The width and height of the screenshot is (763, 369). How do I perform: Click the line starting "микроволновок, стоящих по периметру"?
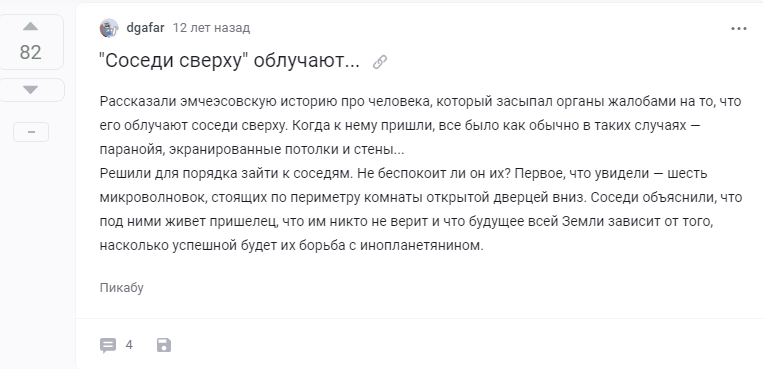(x=421, y=198)
